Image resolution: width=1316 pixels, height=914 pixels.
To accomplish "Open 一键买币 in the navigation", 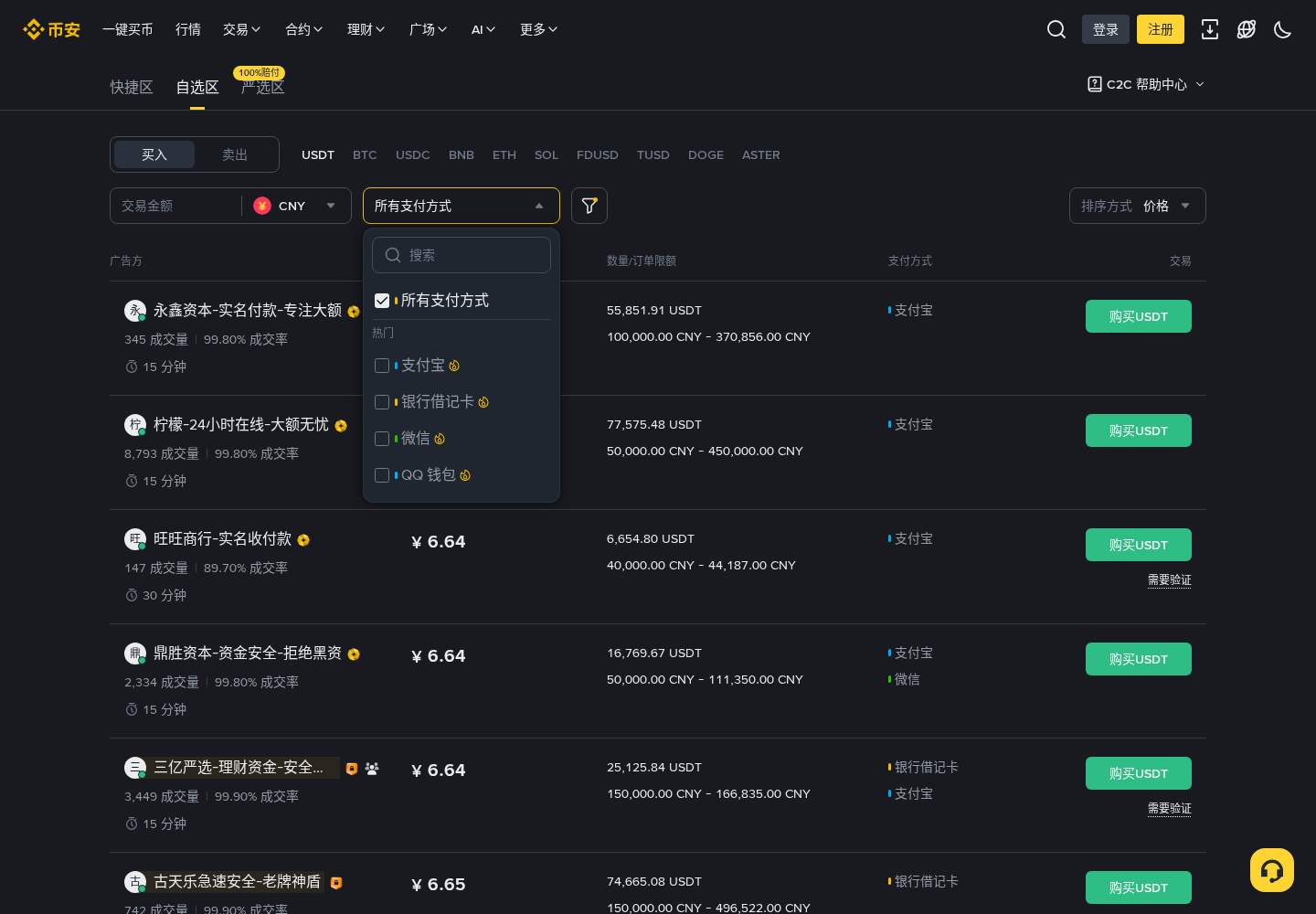I will click(x=128, y=29).
